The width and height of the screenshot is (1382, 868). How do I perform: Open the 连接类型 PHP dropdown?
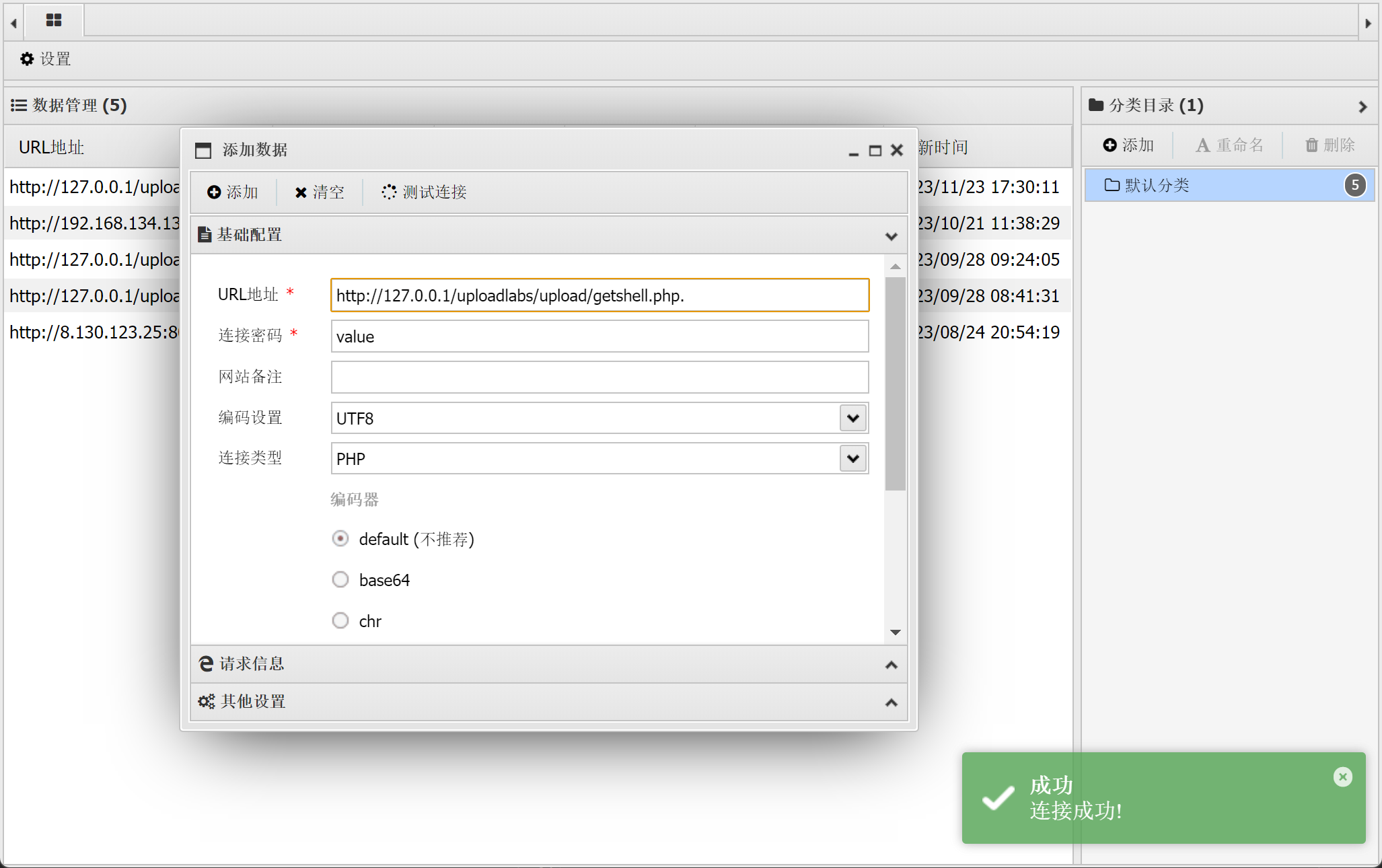click(852, 459)
